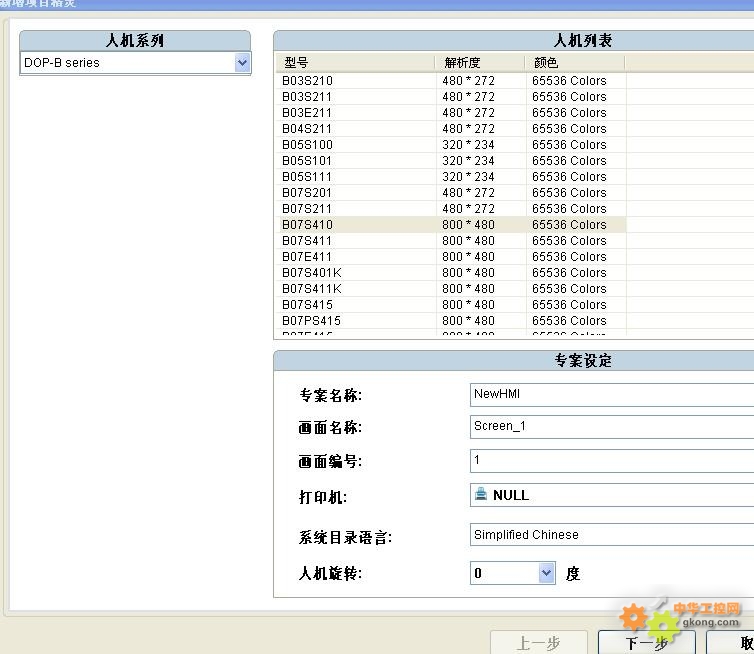This screenshot has height=654, width=754.
Task: Select the DOP-B series combo box text
Action: 62,63
